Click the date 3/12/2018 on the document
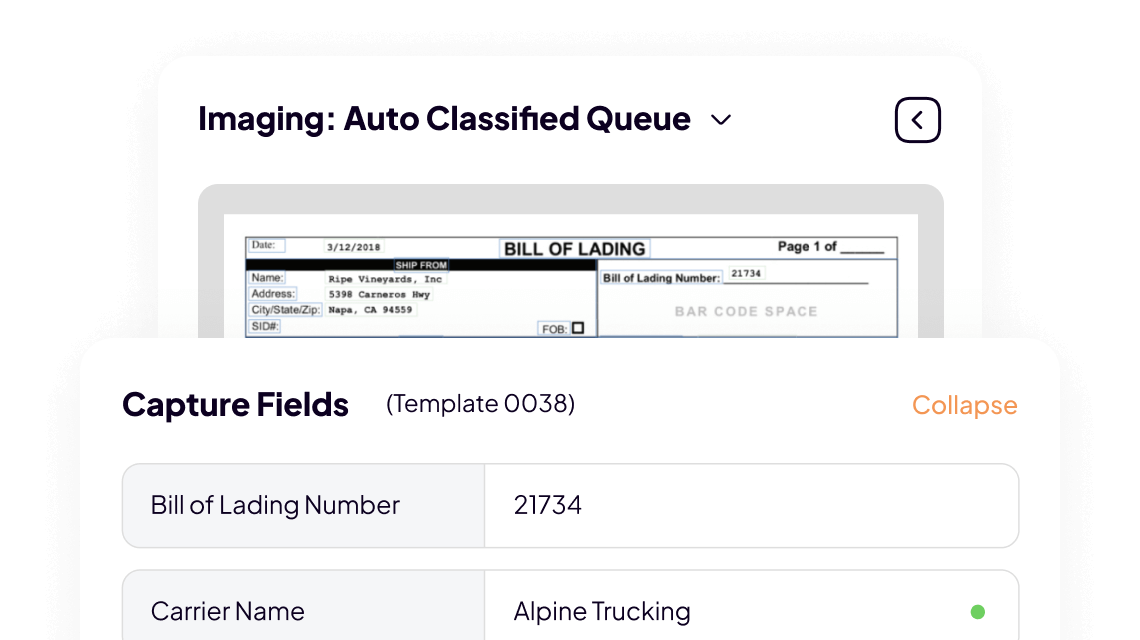Viewport: 1140px width, 640px height. tap(353, 248)
